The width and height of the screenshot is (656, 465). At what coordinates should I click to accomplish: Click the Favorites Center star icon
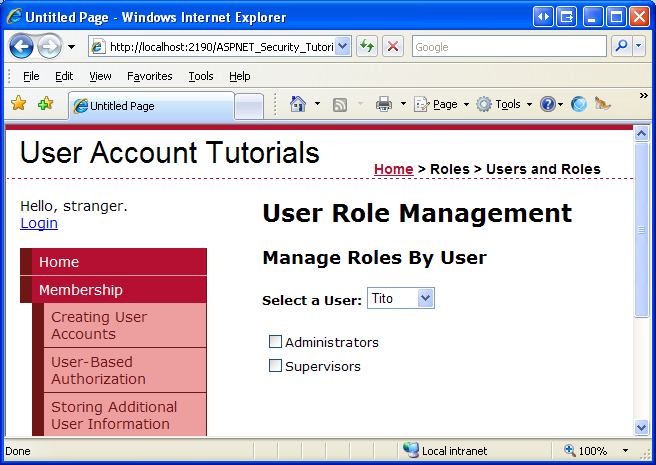[x=18, y=104]
